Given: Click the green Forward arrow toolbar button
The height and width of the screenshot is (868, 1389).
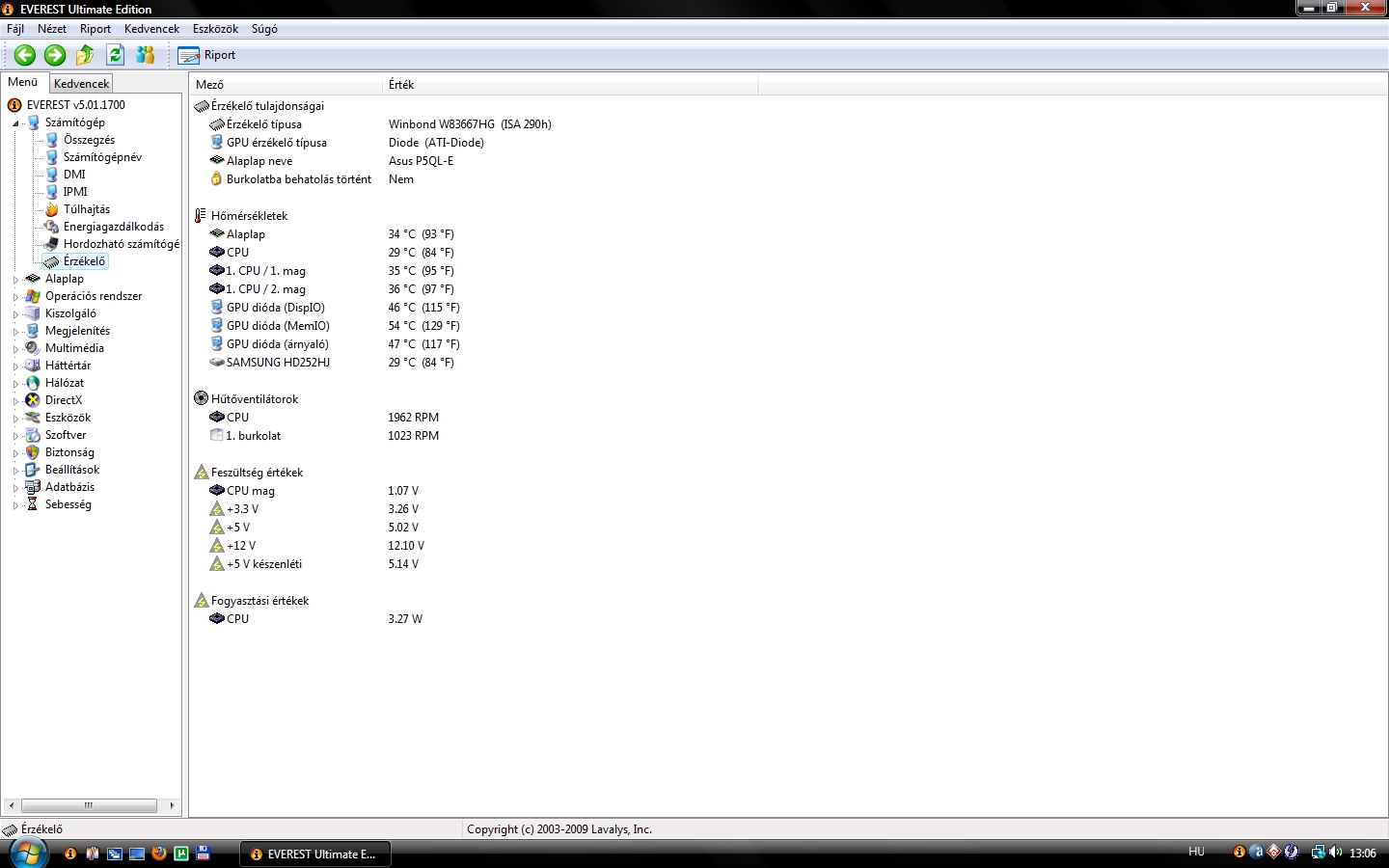Looking at the screenshot, I should 55,55.
